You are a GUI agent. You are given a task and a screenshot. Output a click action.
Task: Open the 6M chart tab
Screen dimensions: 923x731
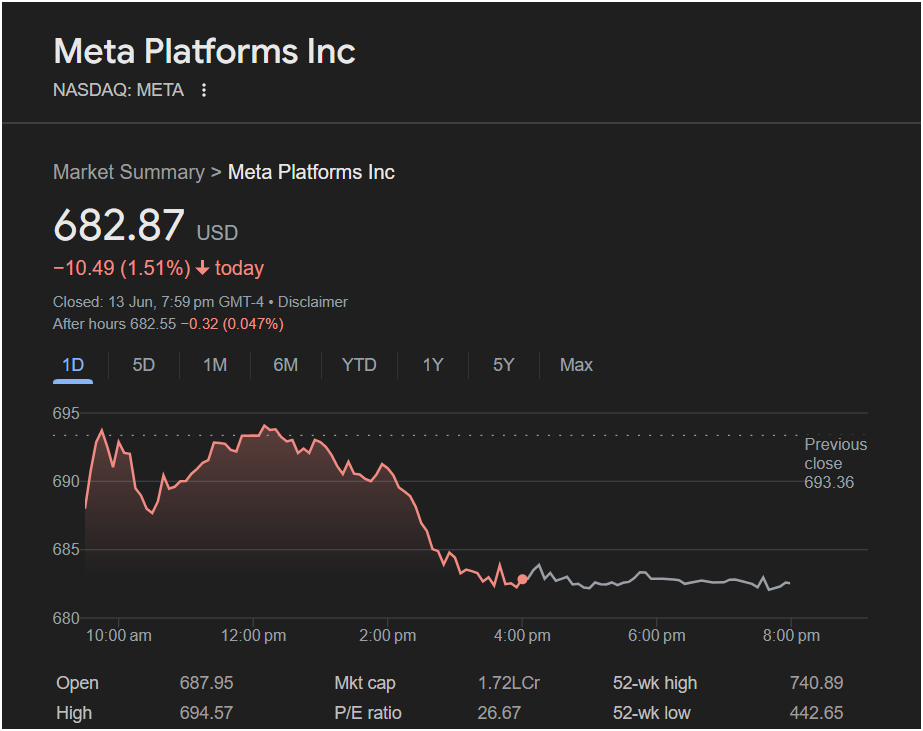(x=285, y=365)
